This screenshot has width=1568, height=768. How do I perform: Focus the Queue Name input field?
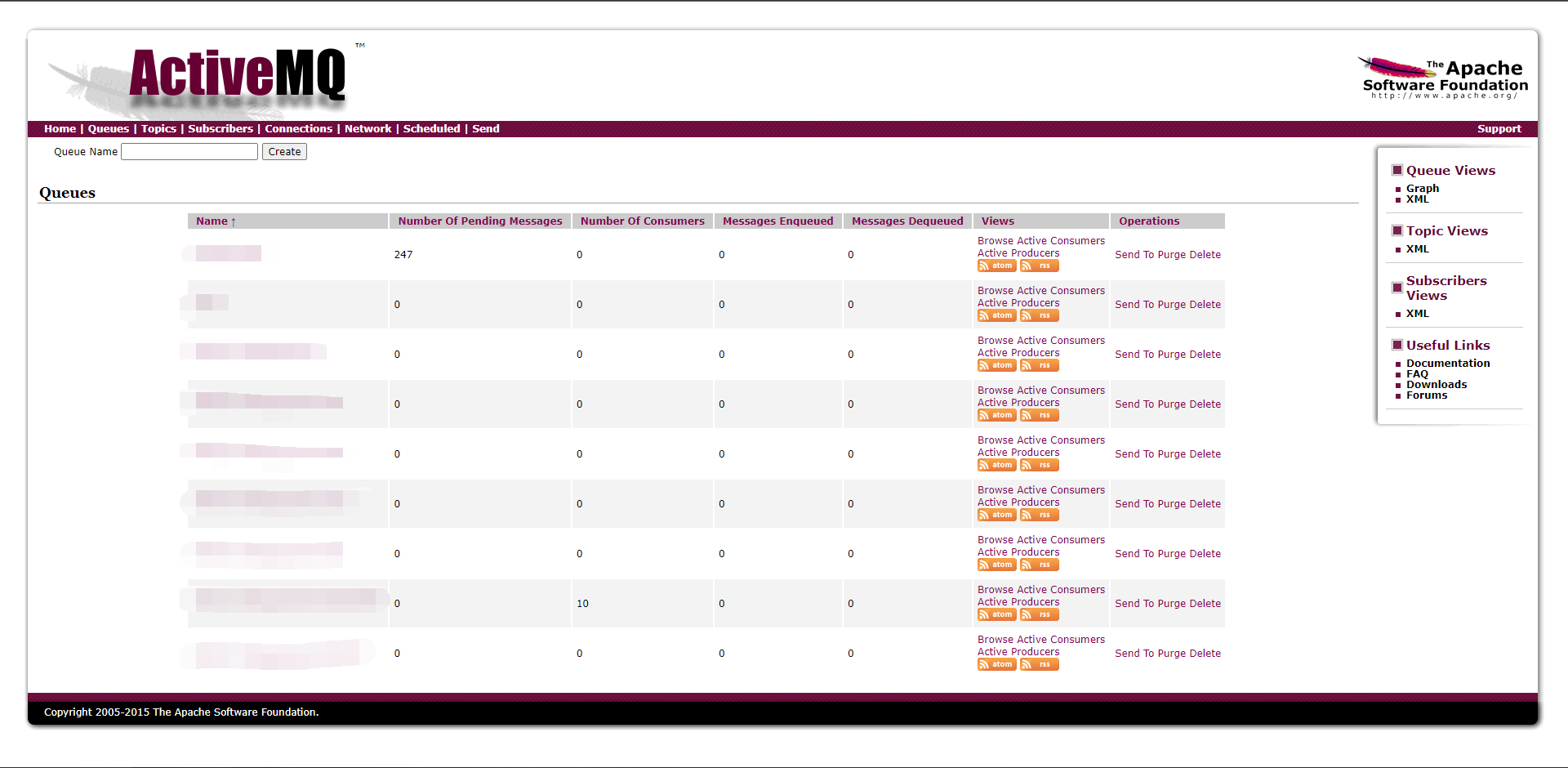click(x=189, y=152)
